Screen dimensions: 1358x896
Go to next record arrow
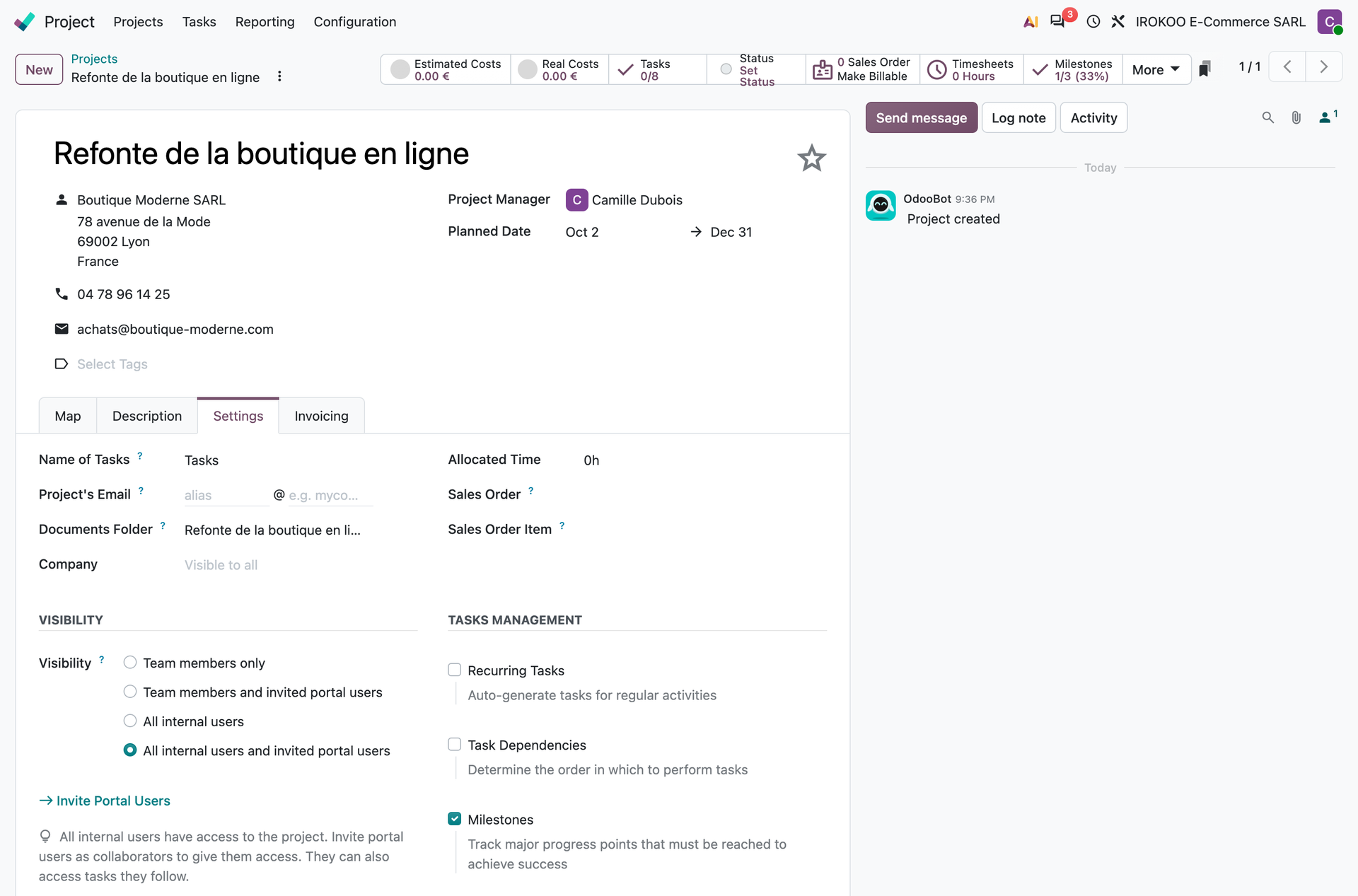click(x=1323, y=67)
